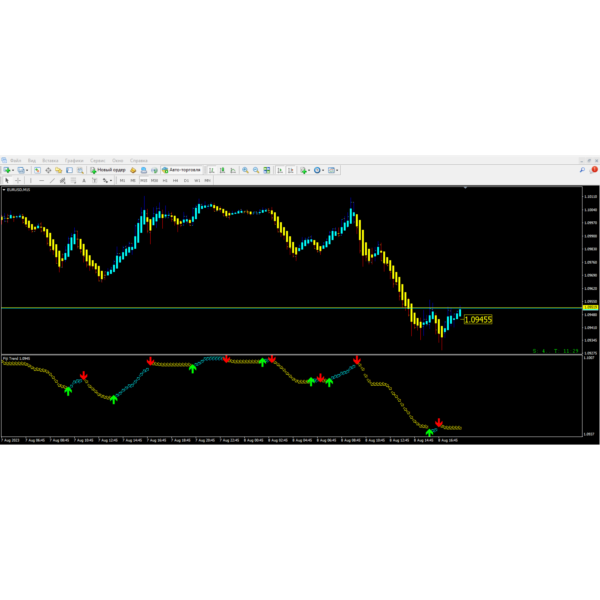Click the FU Trend indicator label
The image size is (600, 600).
click(x=16, y=359)
